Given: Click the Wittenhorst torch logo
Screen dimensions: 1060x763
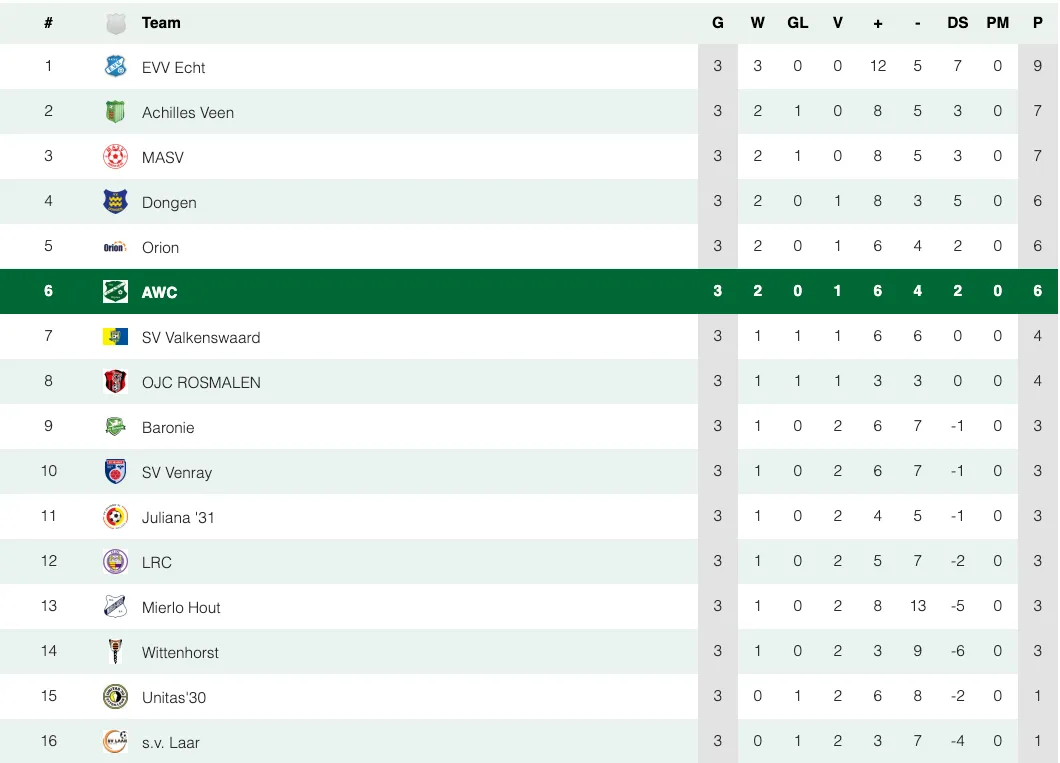Looking at the screenshot, I should pos(116,651).
